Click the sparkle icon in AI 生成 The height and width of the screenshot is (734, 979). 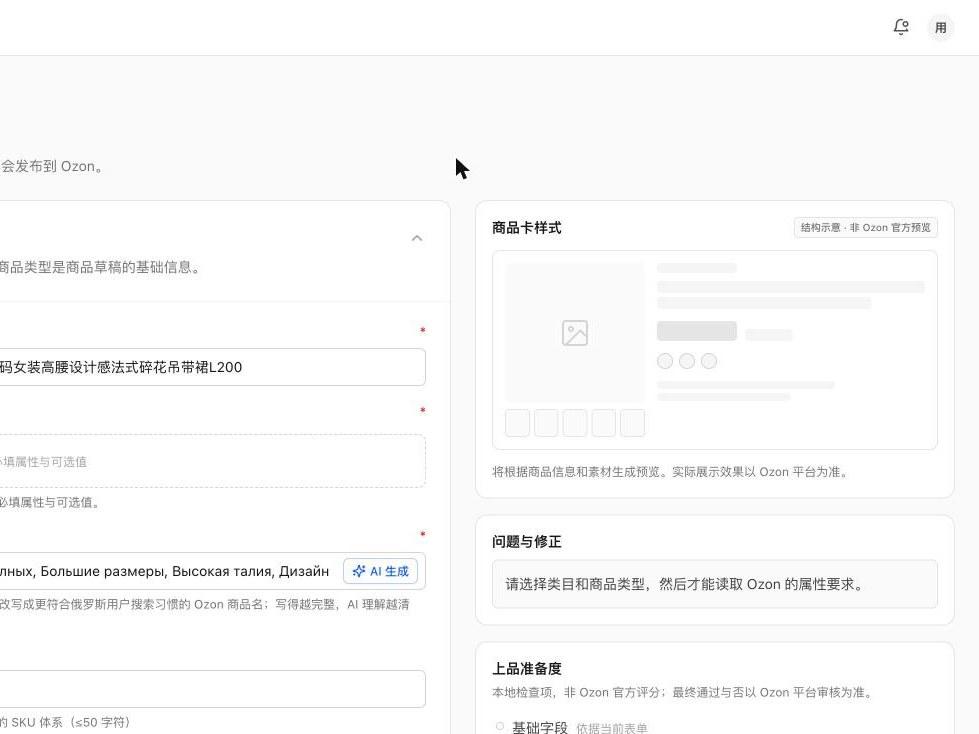click(359, 571)
